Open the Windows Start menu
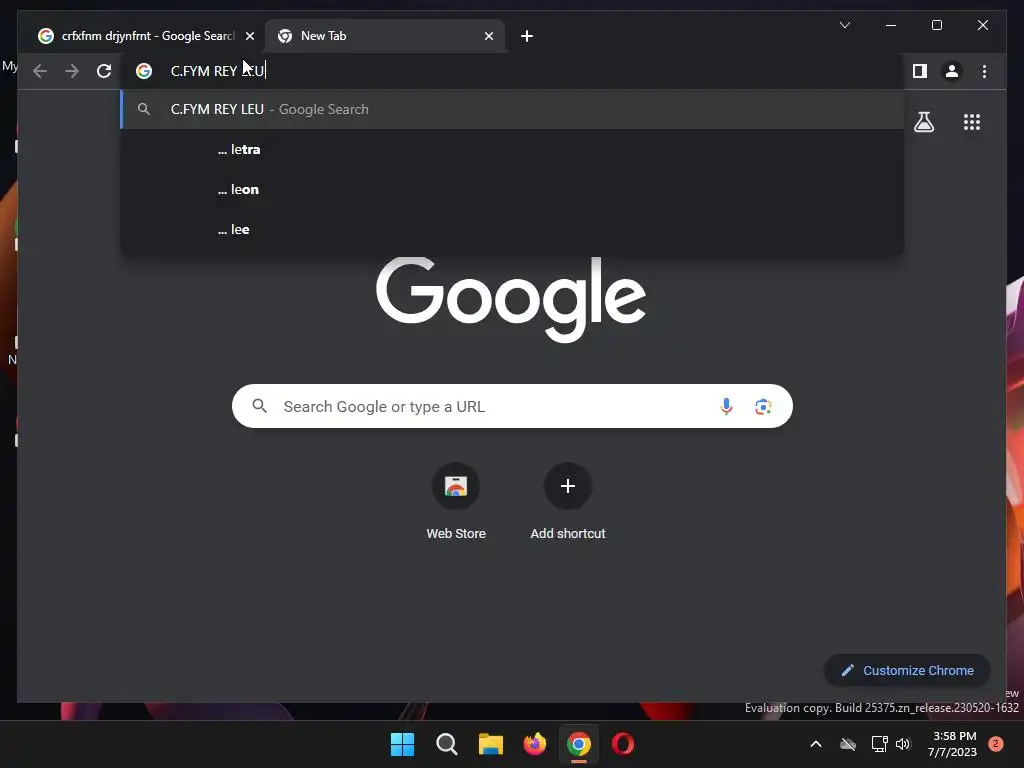This screenshot has width=1024, height=768. 402,744
